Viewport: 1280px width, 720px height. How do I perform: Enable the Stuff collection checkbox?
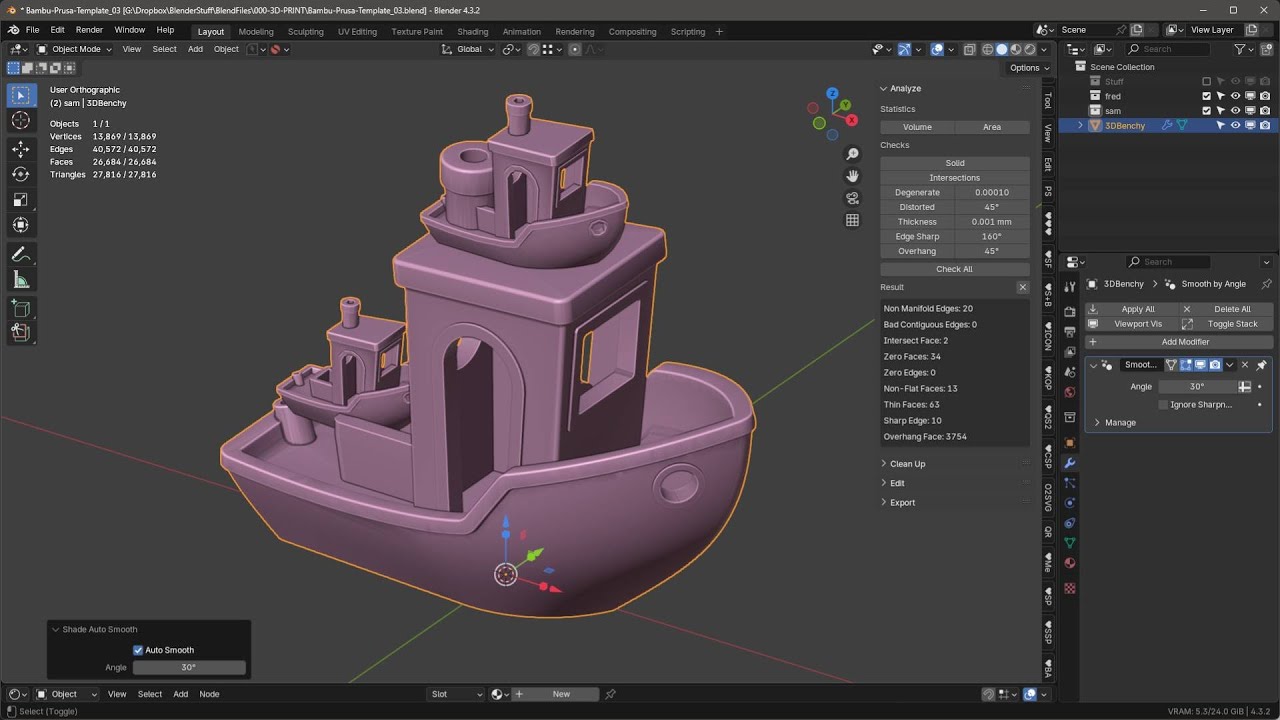pos(1206,82)
